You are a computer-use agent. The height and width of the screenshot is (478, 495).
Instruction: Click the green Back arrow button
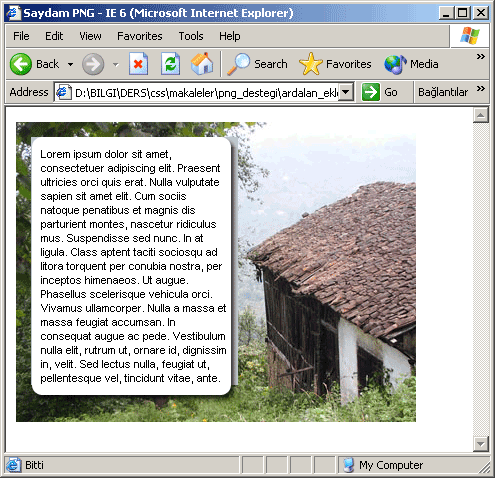click(x=21, y=64)
